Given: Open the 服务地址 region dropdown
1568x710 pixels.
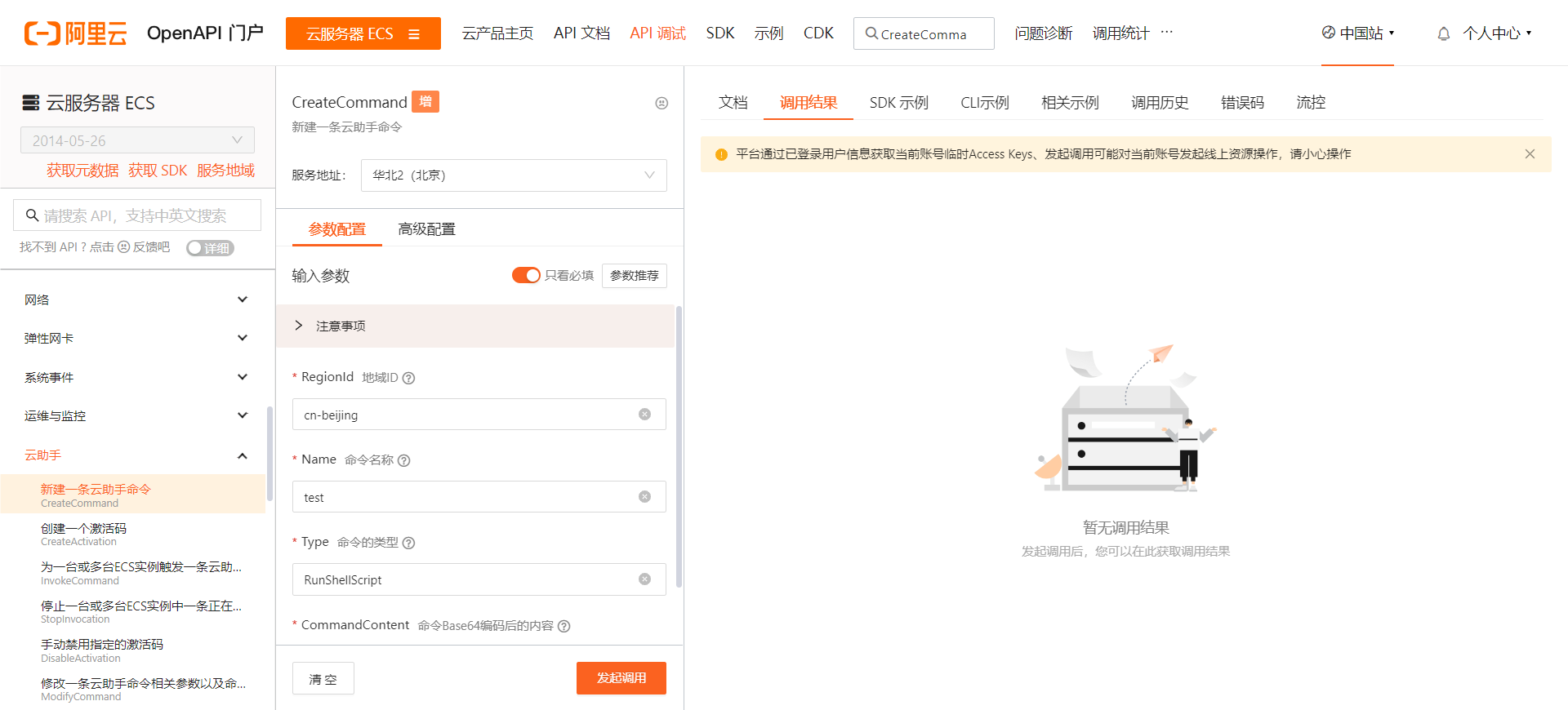Looking at the screenshot, I should pyautogui.click(x=514, y=175).
